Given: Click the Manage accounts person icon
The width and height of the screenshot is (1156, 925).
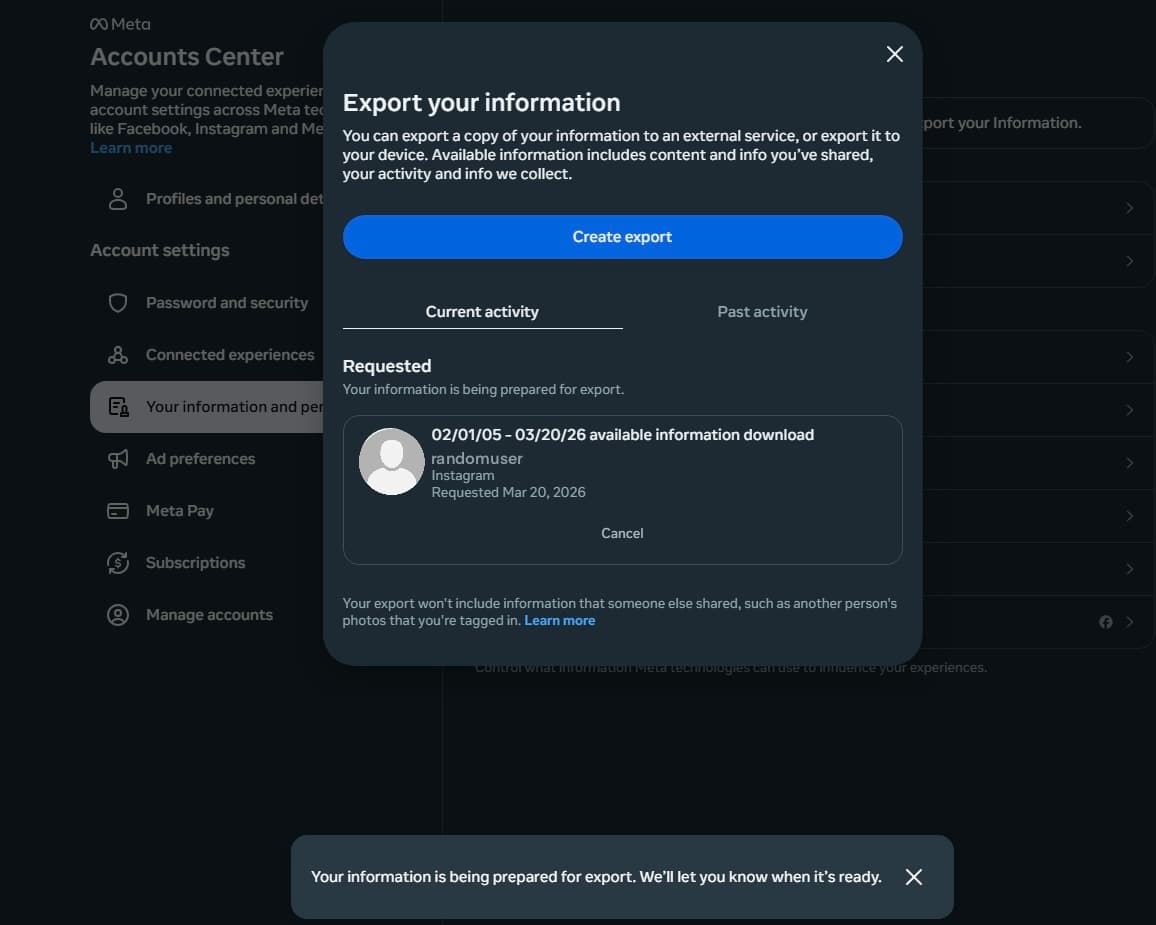Looking at the screenshot, I should pos(118,615).
